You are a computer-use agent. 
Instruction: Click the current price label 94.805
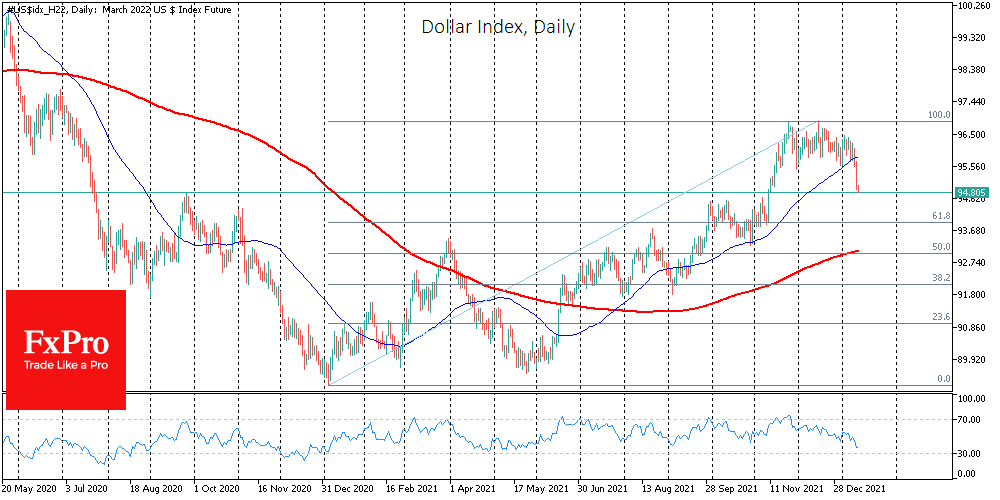click(973, 192)
